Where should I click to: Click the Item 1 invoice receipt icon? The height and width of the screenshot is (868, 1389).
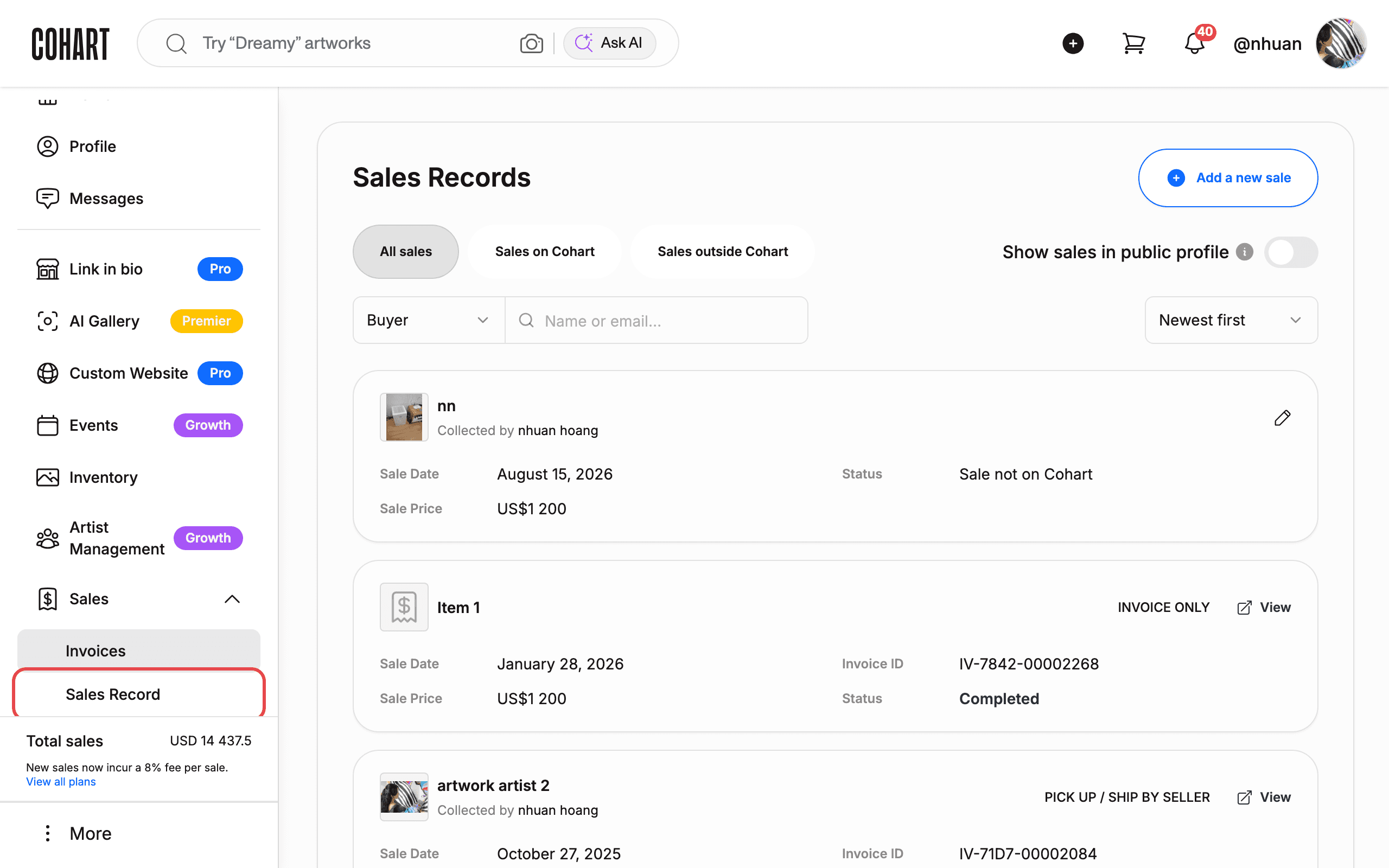click(x=404, y=608)
